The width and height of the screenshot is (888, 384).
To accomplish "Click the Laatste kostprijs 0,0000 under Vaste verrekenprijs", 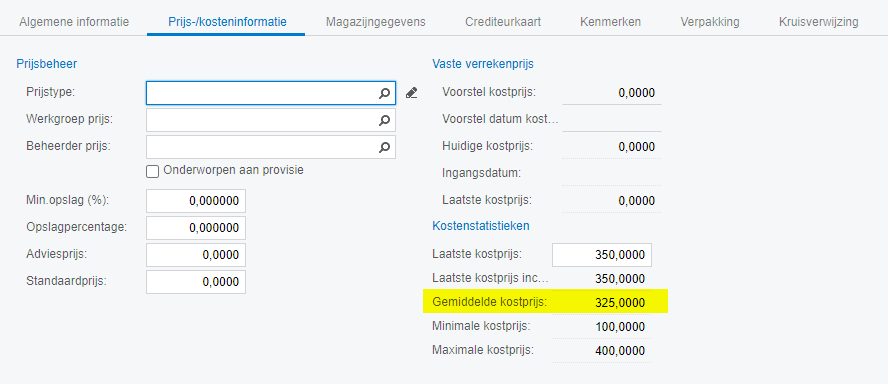I will (x=637, y=201).
